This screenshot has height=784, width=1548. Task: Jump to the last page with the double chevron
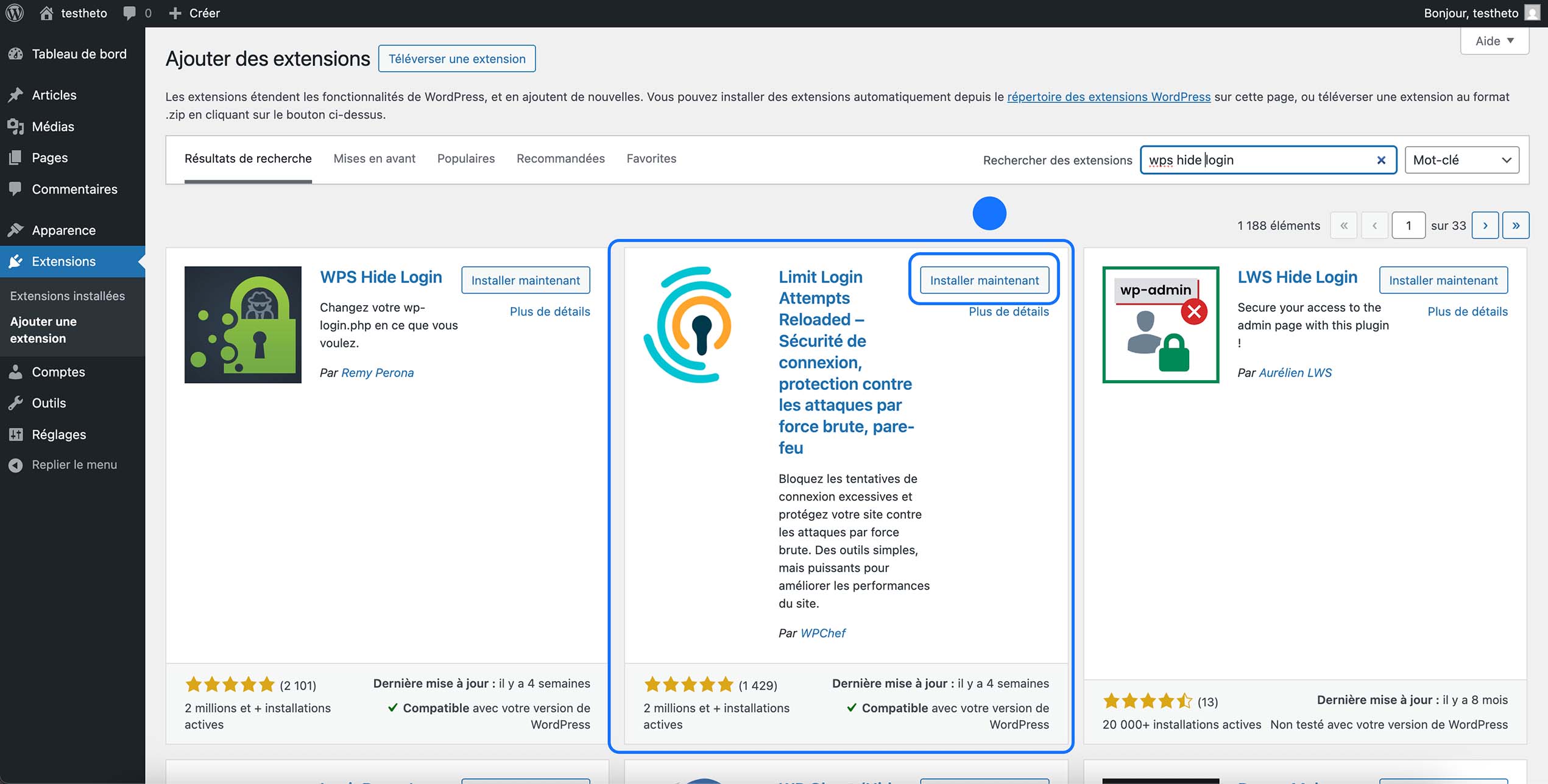1516,225
